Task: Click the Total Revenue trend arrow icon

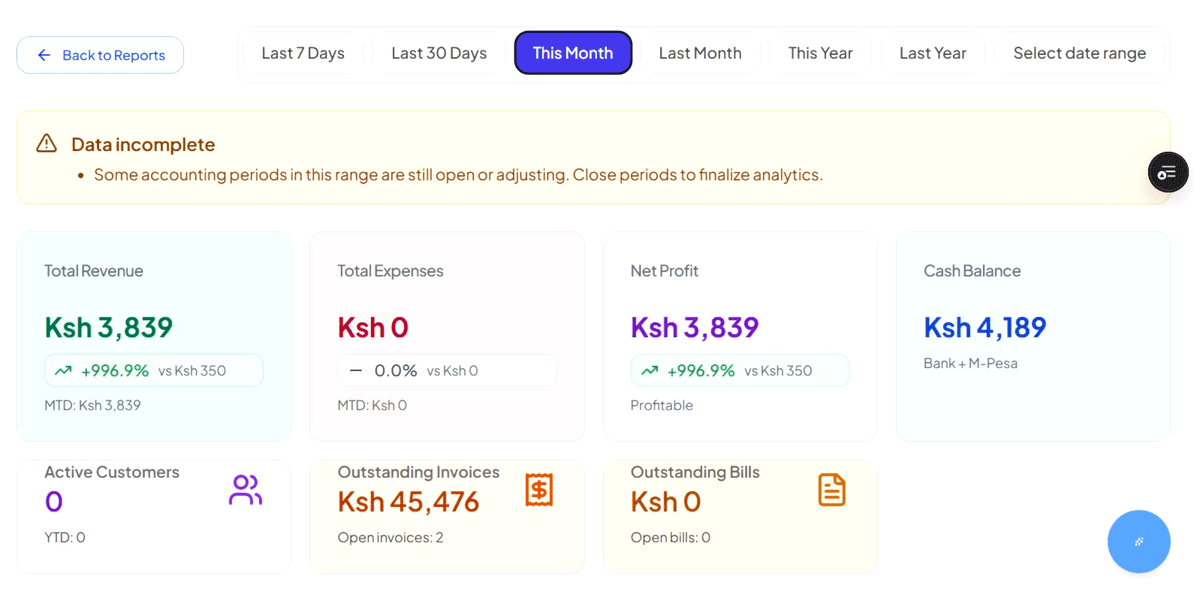Action: (63, 371)
